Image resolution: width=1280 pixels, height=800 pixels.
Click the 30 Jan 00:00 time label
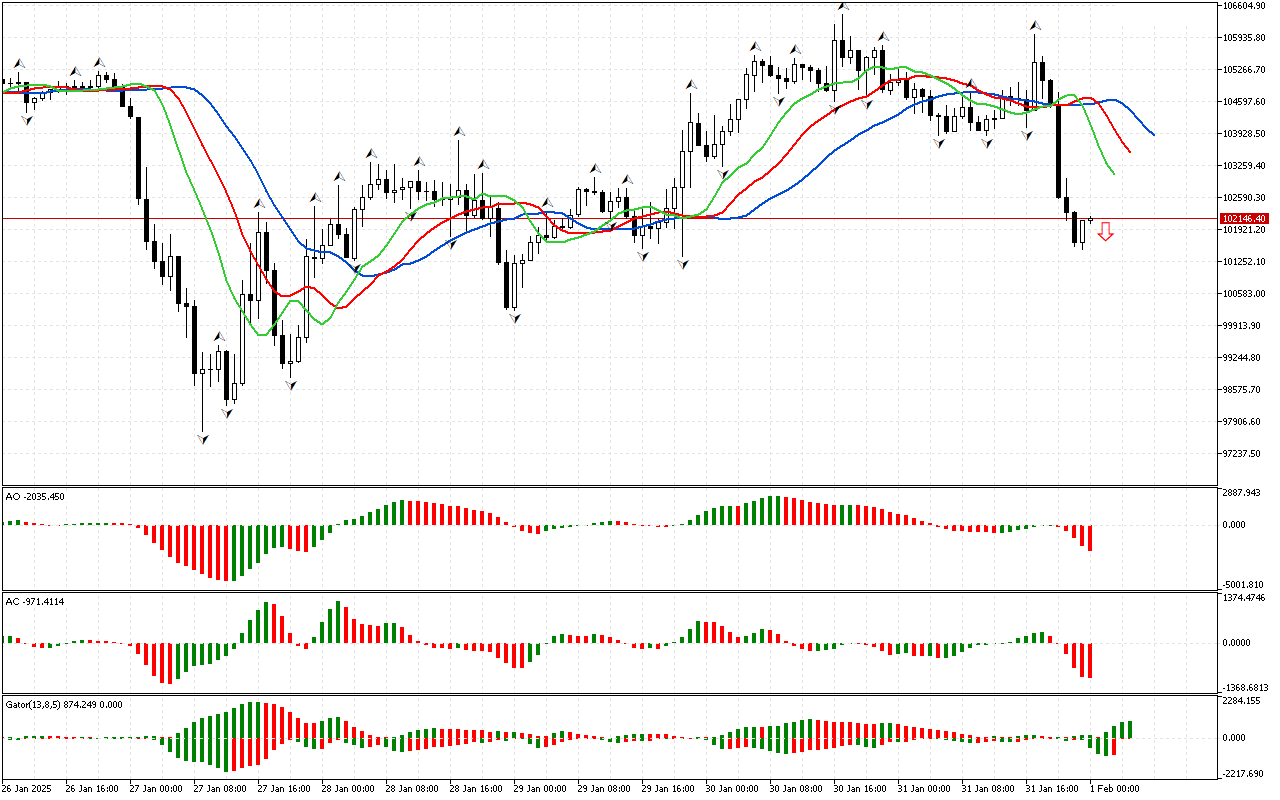[x=730, y=789]
